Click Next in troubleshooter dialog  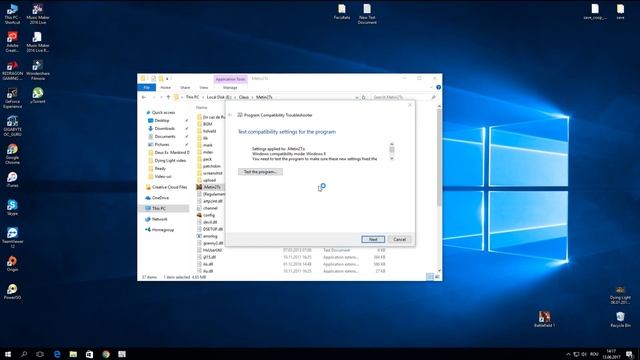[x=373, y=239]
